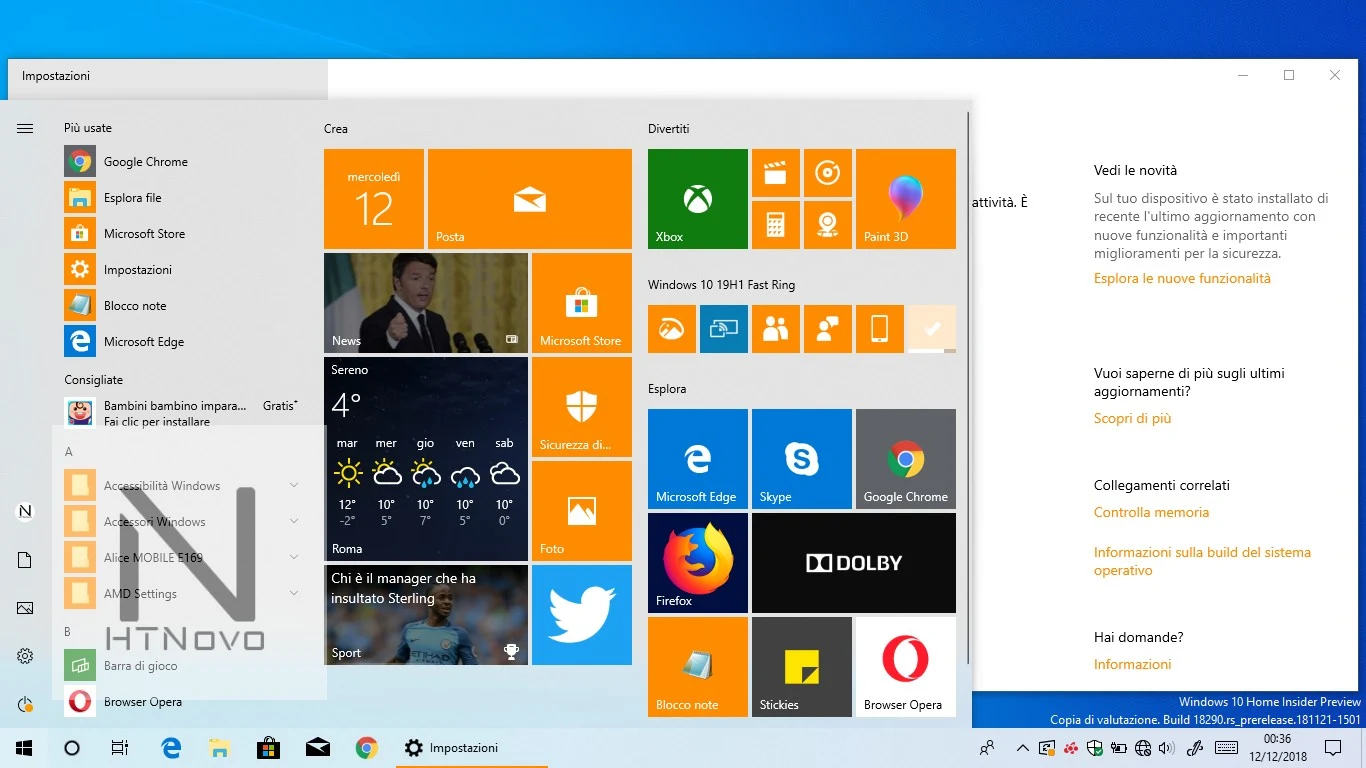
Task: Open the Foto tile
Action: (581, 511)
